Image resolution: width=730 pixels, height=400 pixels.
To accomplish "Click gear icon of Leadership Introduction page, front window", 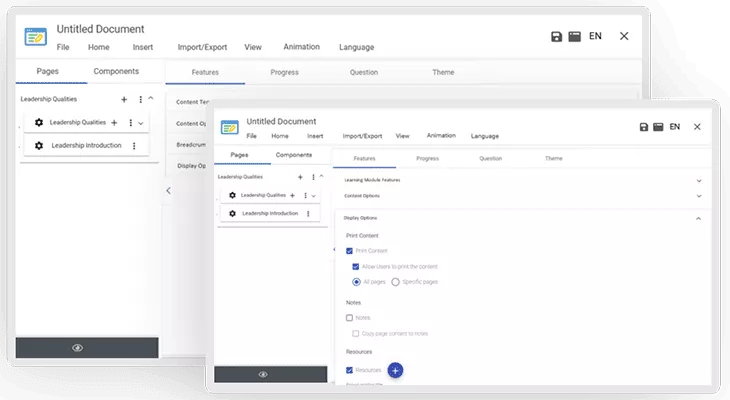I will (232, 213).
